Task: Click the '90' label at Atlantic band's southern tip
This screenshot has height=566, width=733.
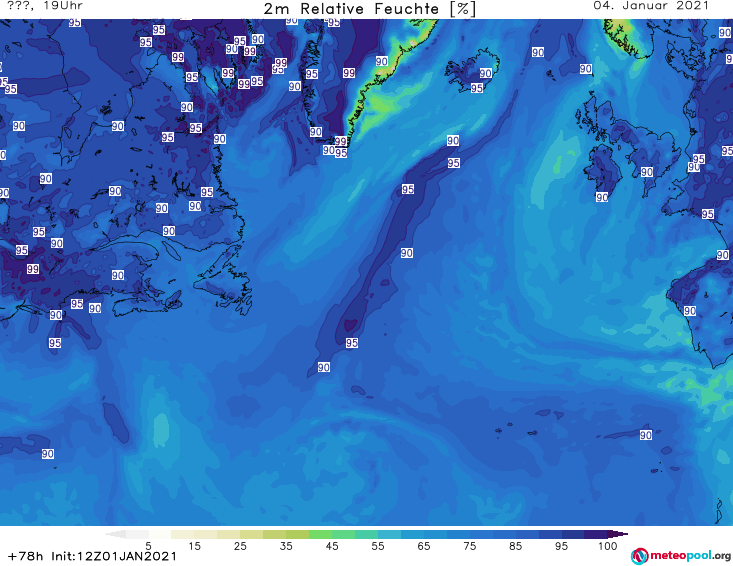Action: [x=323, y=367]
